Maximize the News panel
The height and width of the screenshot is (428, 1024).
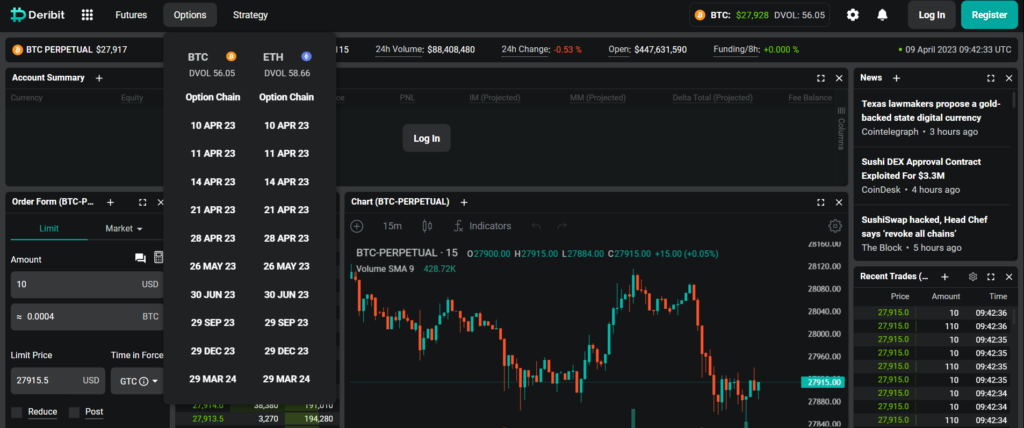coord(991,78)
